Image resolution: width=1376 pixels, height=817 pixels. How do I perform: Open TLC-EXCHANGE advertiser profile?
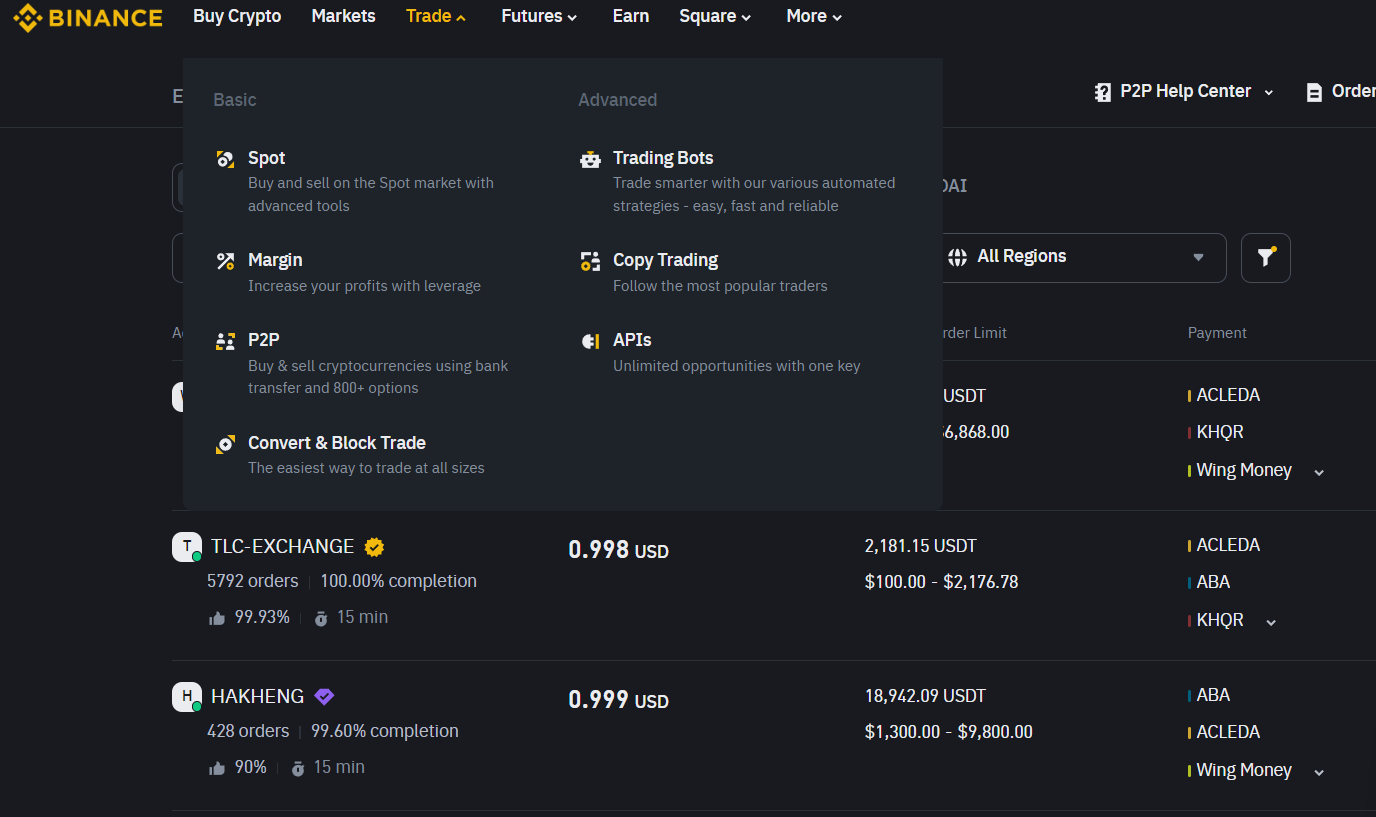coord(282,547)
